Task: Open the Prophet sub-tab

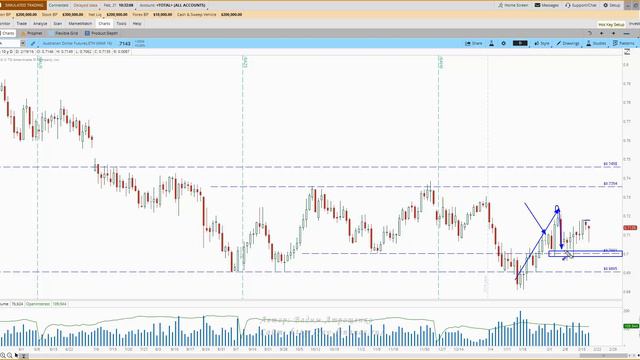Action: coord(32,33)
